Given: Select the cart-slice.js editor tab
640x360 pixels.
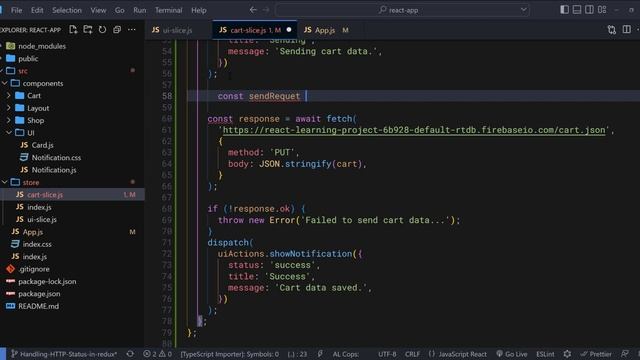Looking at the screenshot, I should tap(254, 30).
